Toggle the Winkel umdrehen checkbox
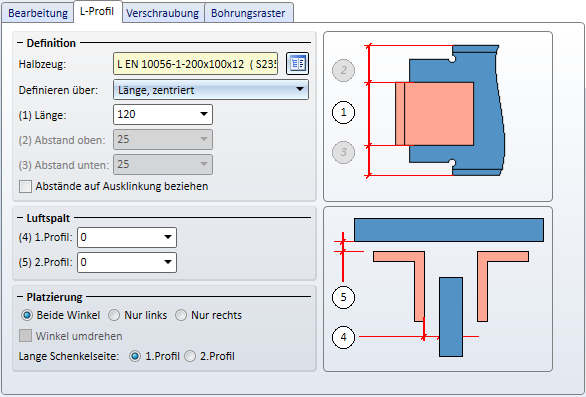The image size is (586, 397). (x=25, y=336)
